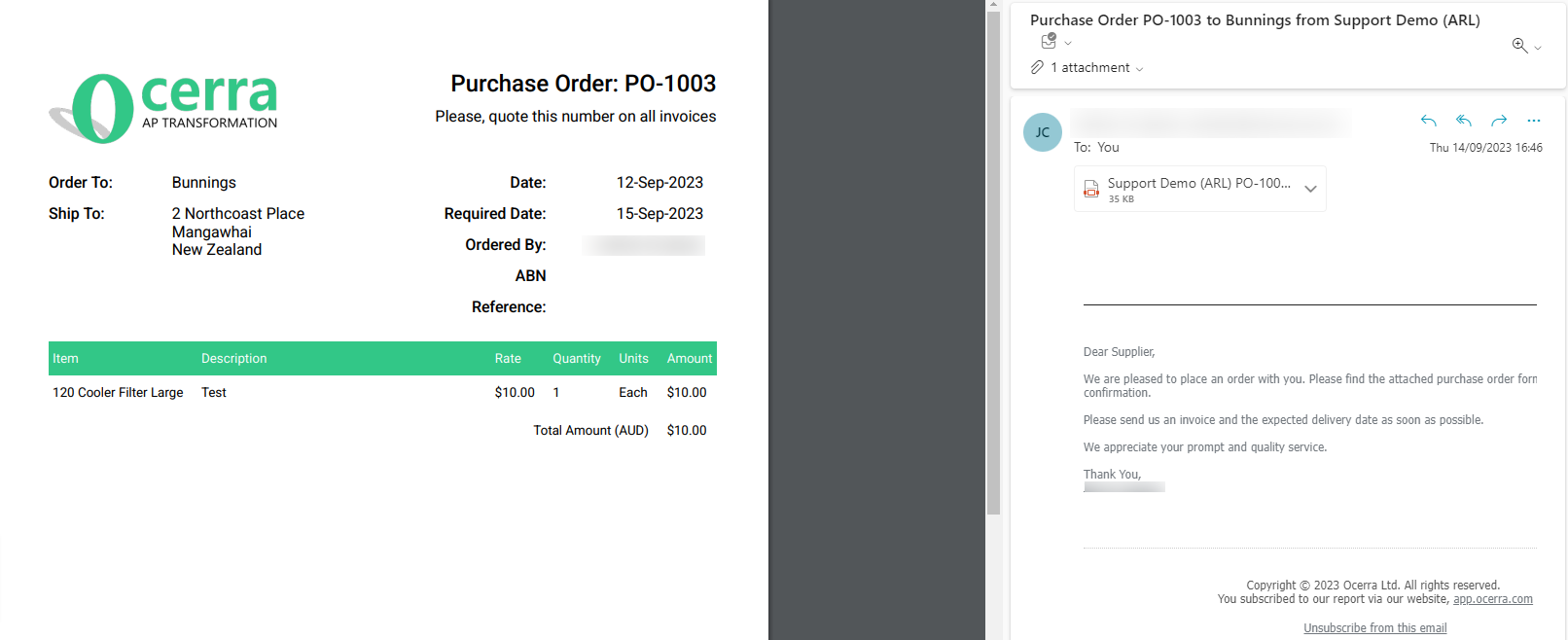Click the email subject title text

(x=1255, y=20)
